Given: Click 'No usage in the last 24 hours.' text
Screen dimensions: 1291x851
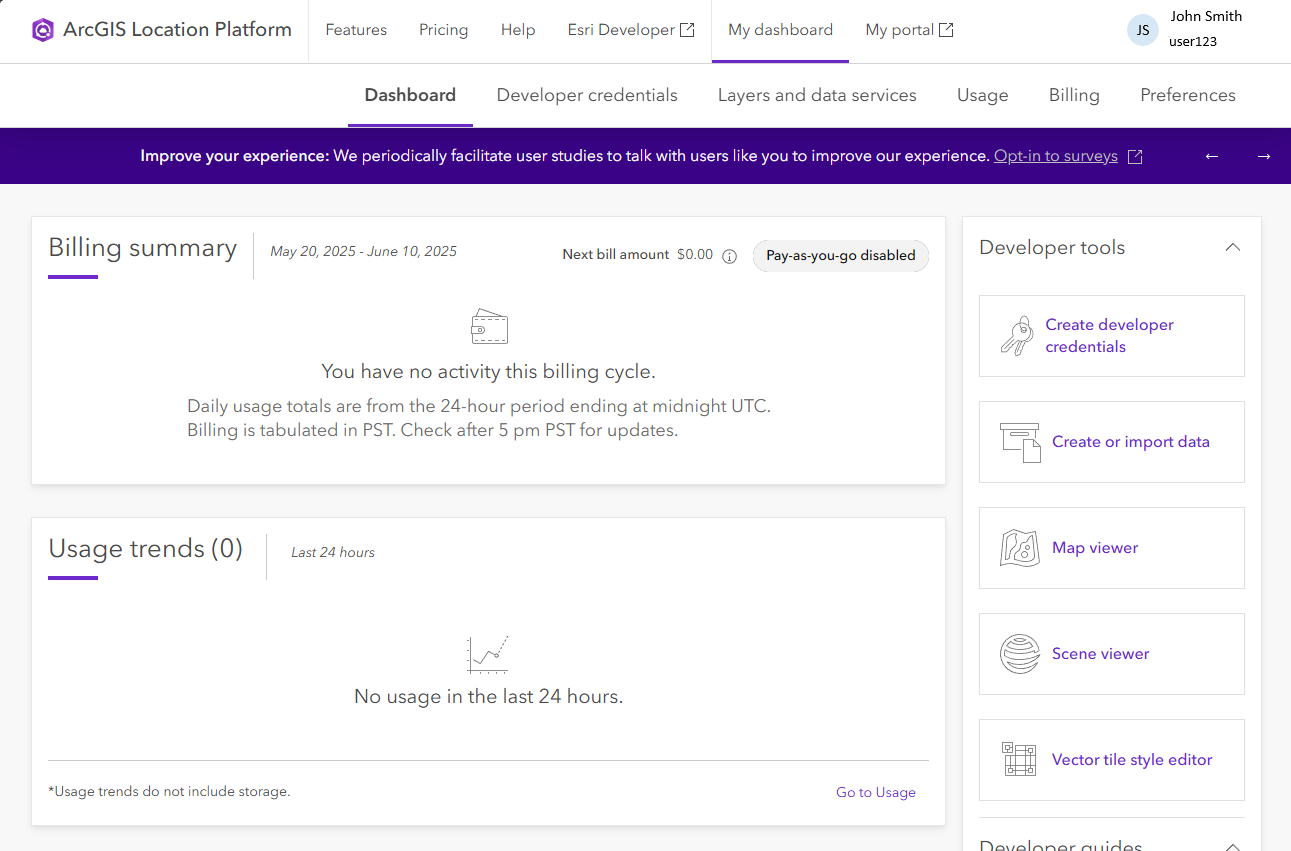Looking at the screenshot, I should point(488,697).
